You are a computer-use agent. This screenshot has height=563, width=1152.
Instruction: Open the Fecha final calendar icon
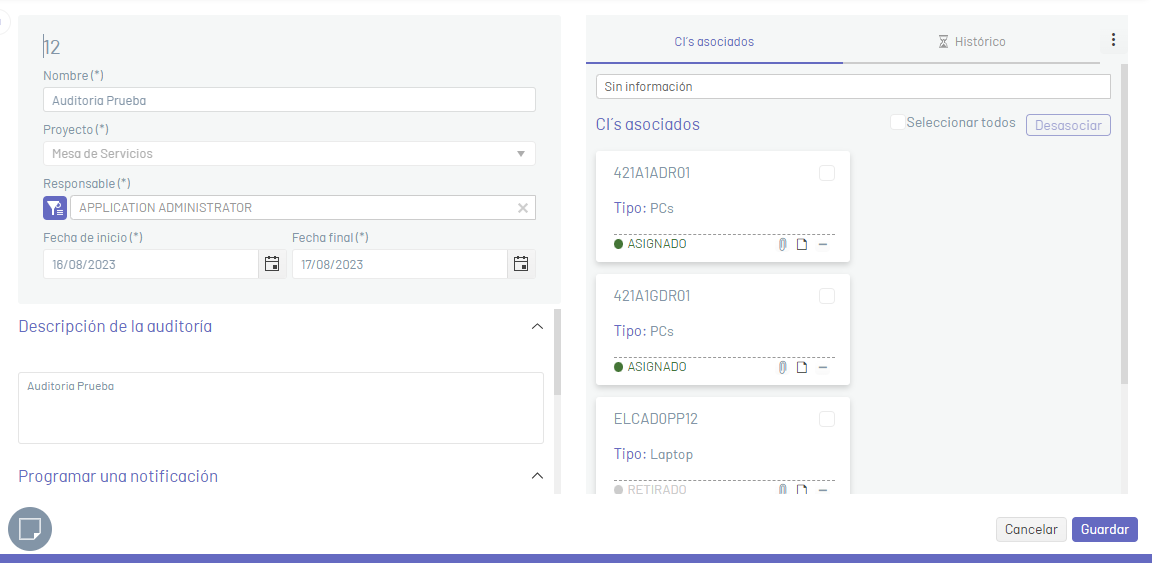521,264
